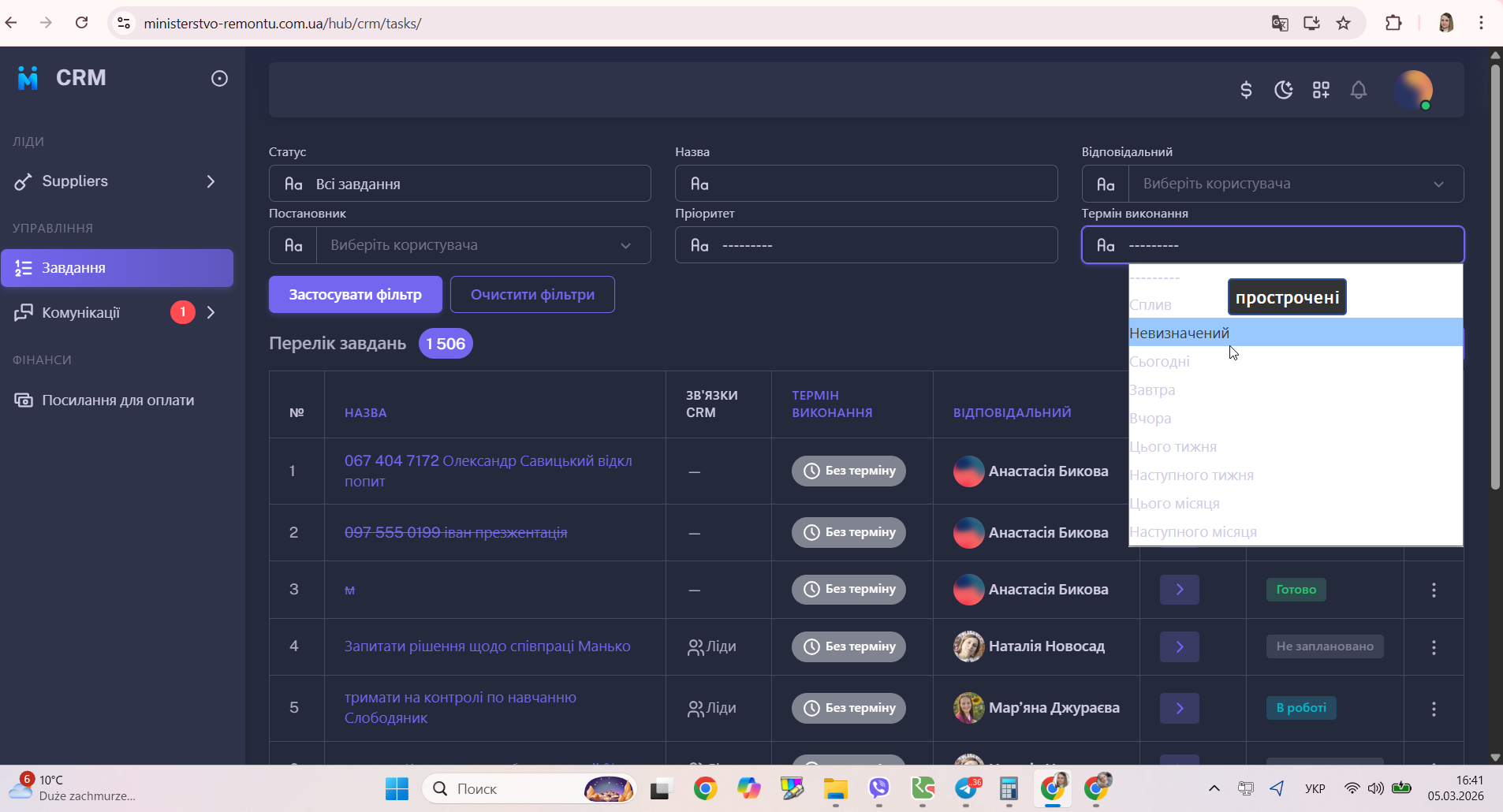
Task: Toggle dark mode with the moon icon
Action: 1284,90
